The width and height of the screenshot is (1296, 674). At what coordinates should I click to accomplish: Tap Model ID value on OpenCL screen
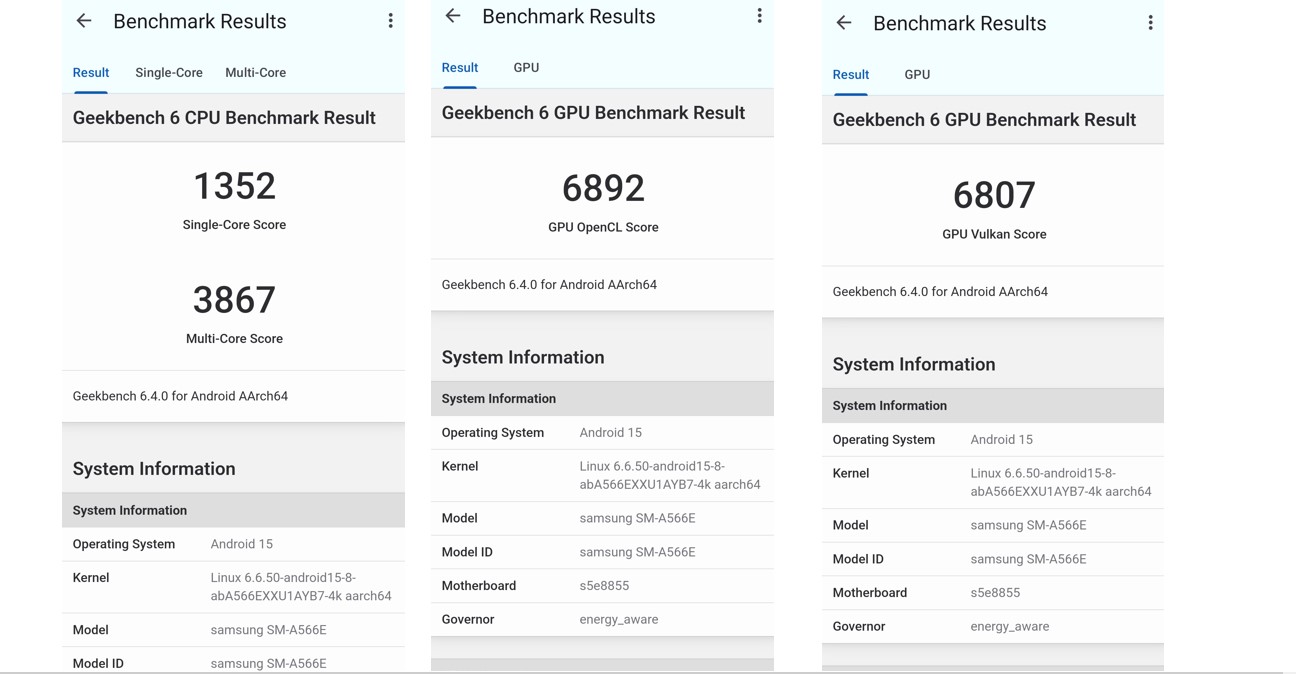[637, 553]
